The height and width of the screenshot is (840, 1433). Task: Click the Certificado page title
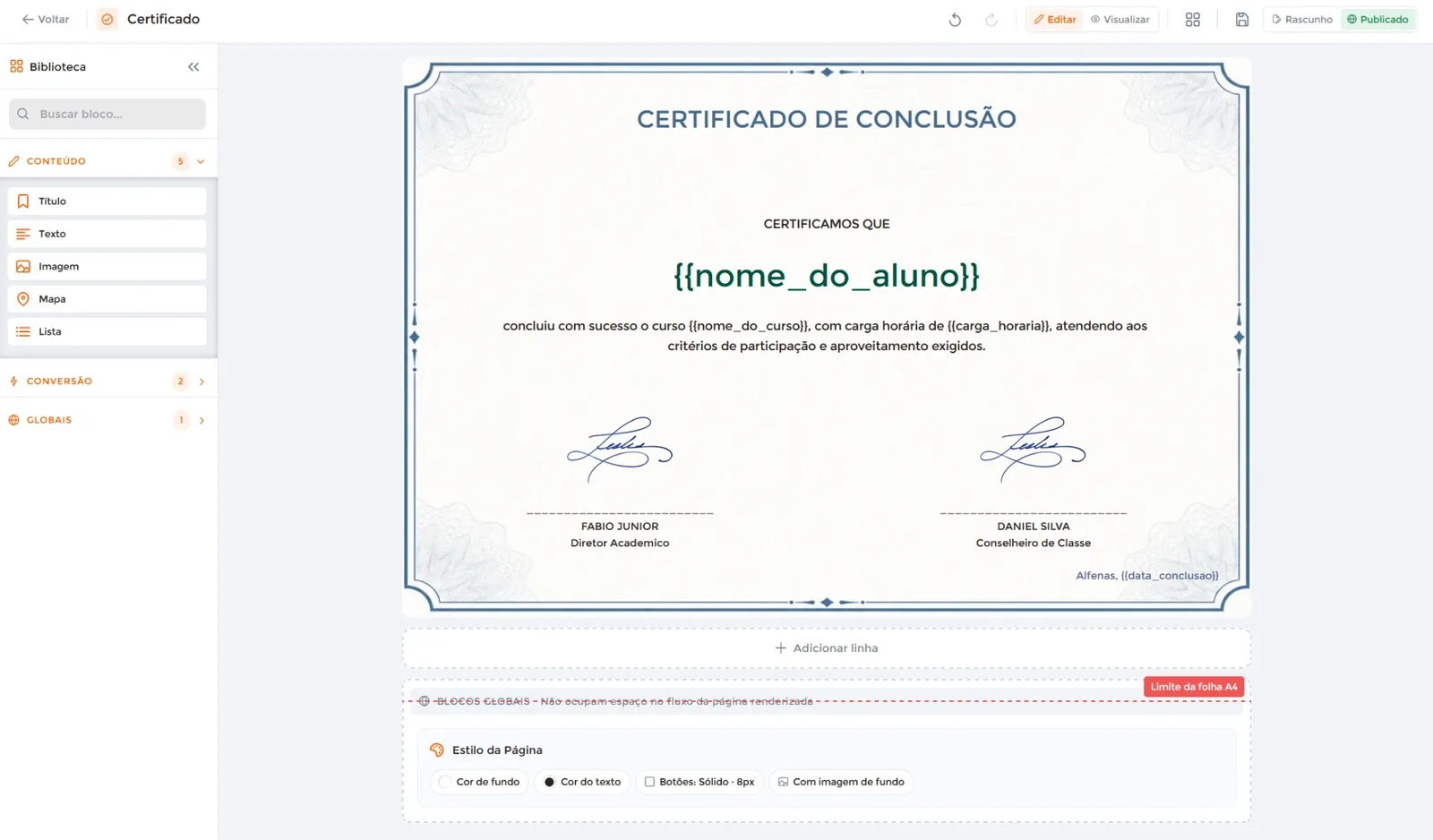163,19
